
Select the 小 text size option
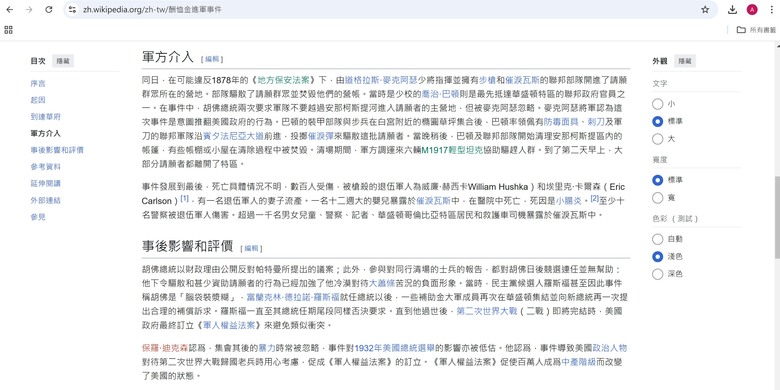pos(658,104)
